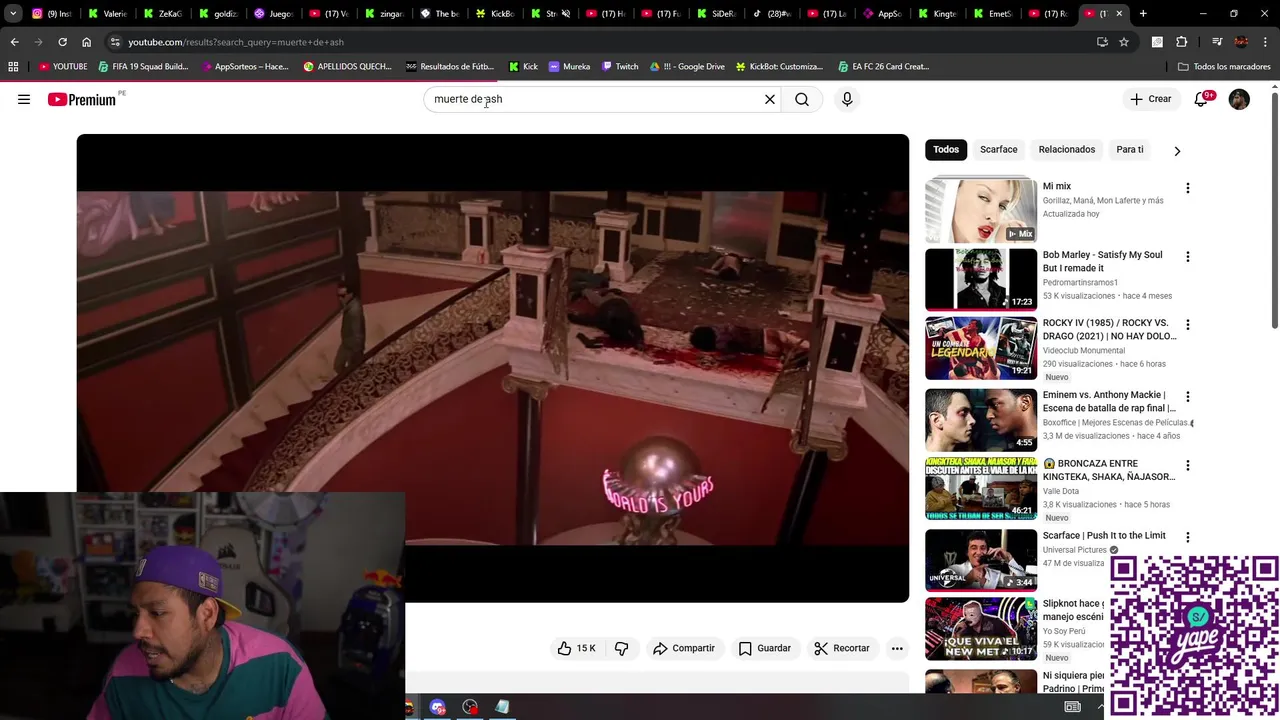1280x720 pixels.
Task: Click the Compartir share button
Action: [x=683, y=648]
